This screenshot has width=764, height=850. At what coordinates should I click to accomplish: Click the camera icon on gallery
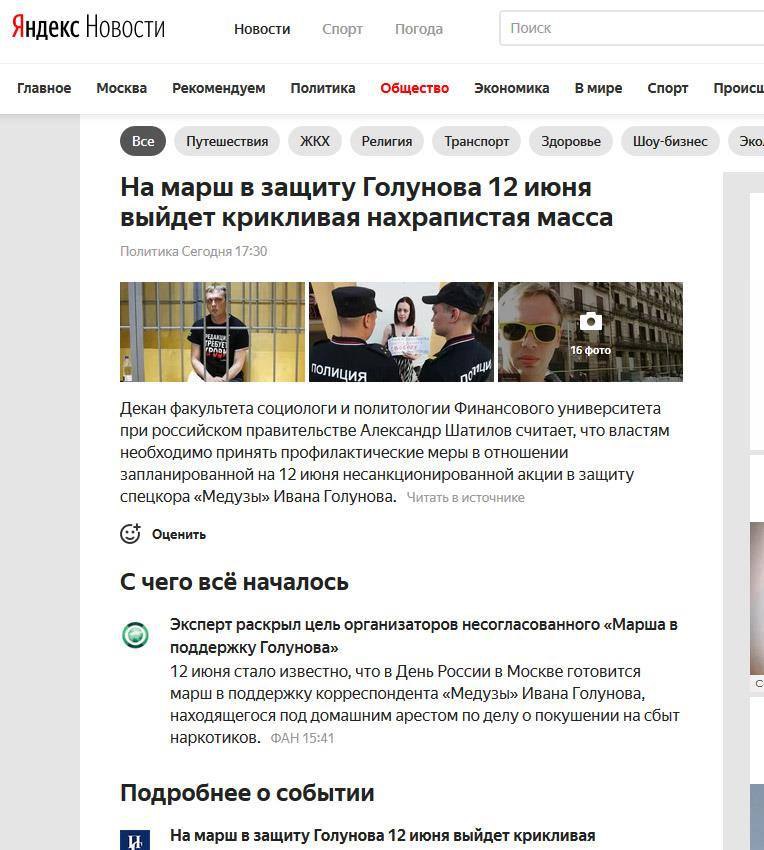(x=590, y=321)
